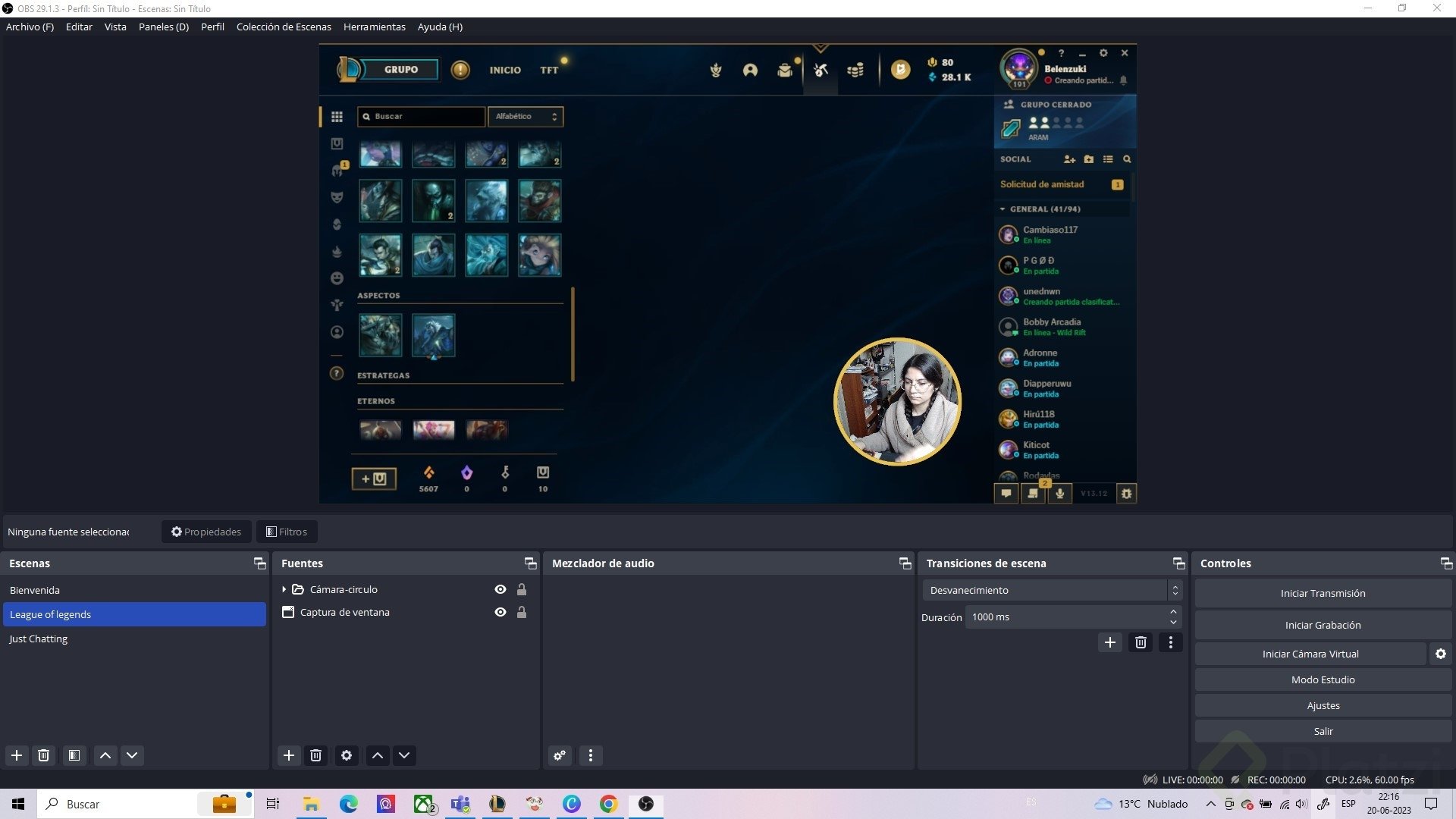Click the microphone icon in social panel footer
The height and width of the screenshot is (819, 1456).
click(1059, 493)
